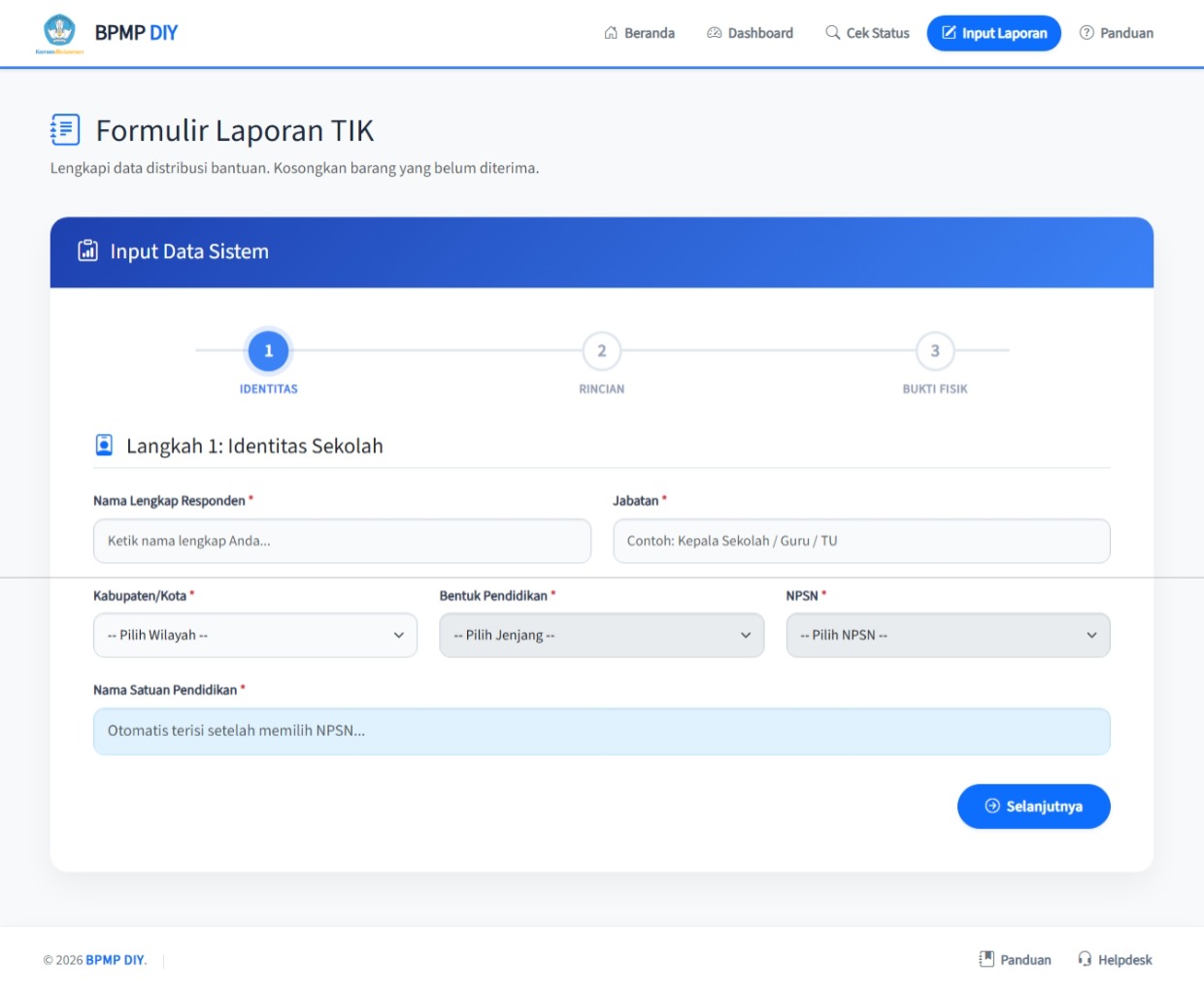Click the Langkah 1: Identitas Sekolah heading

254,446
